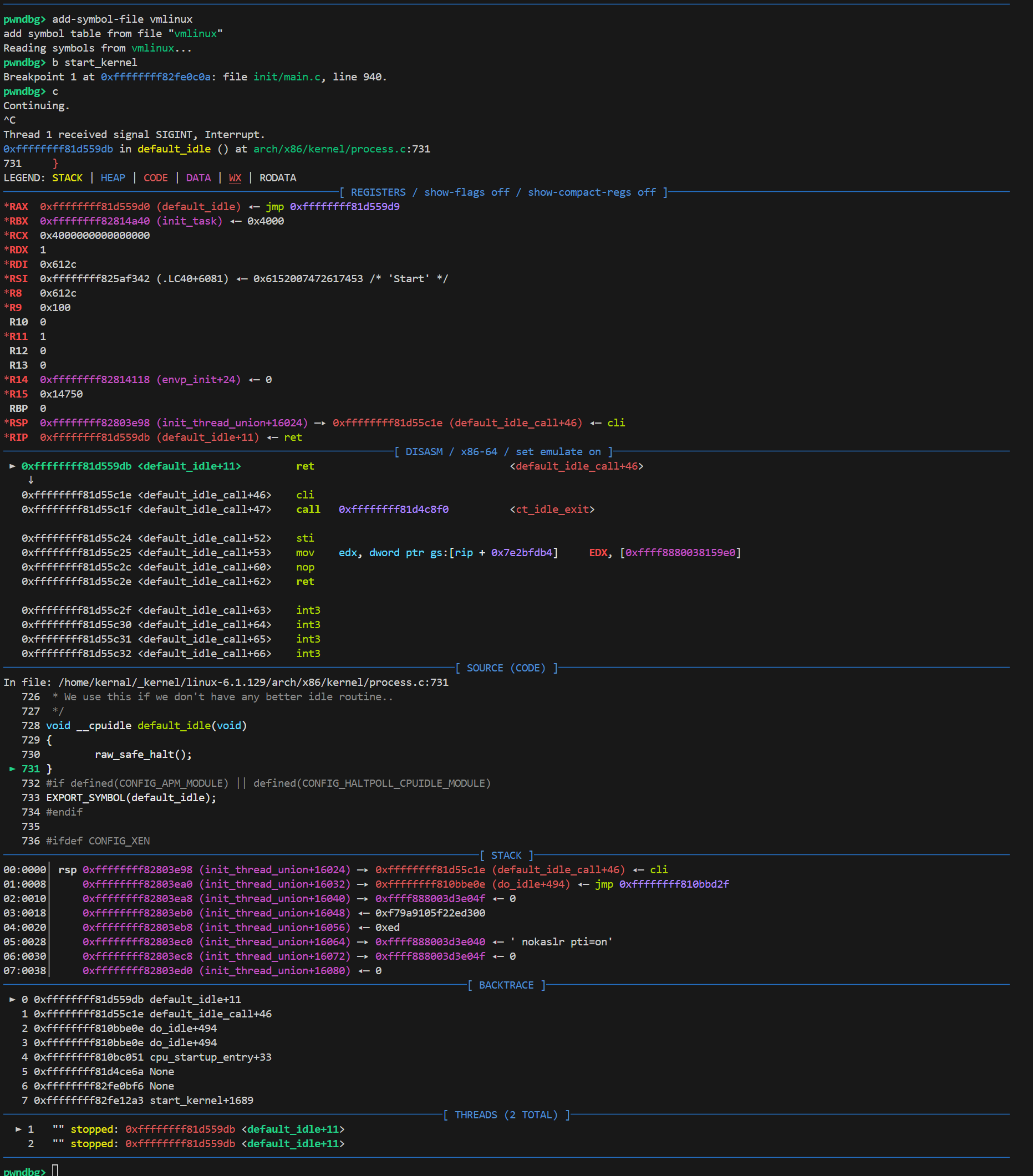Click the BACKTRACE section header

(506, 985)
